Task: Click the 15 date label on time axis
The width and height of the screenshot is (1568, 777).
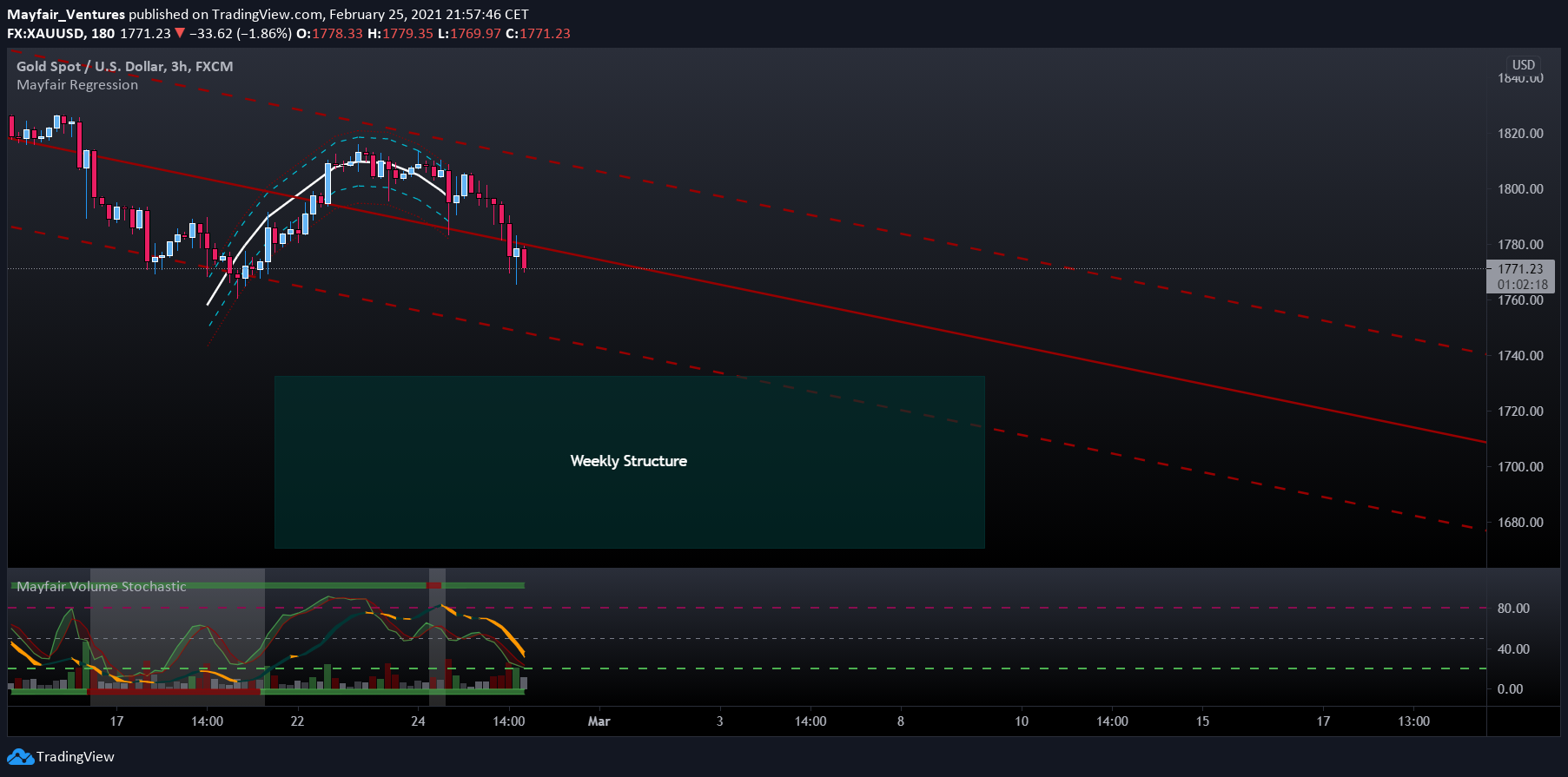Action: [1202, 721]
